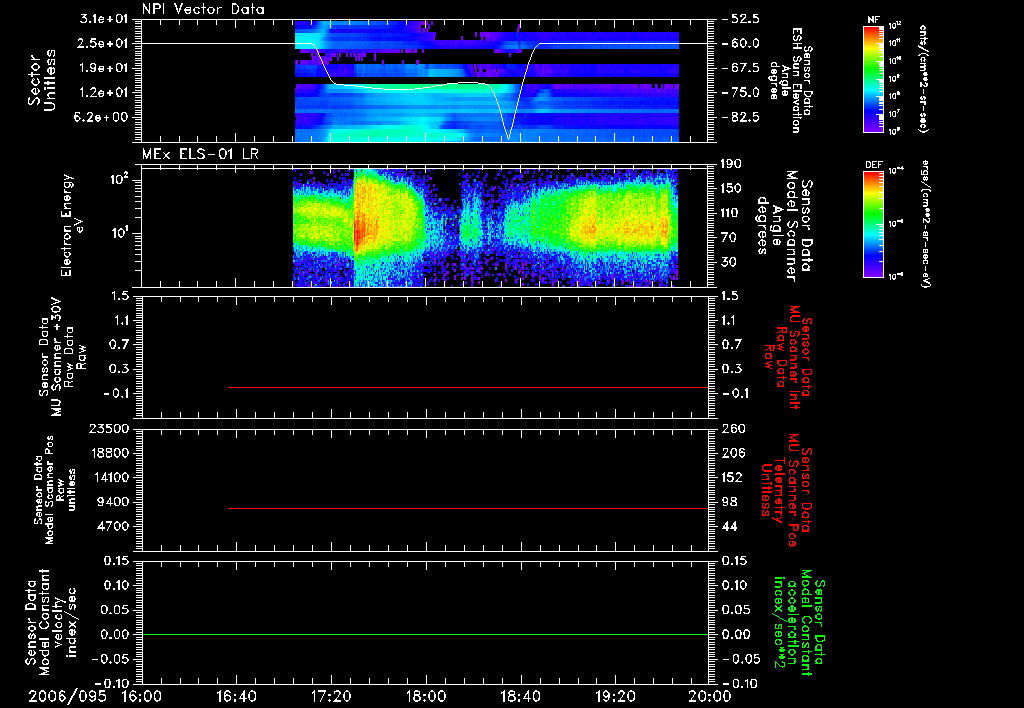Click the "14100" scanner position tick
The image size is (1024, 708).
(108, 477)
